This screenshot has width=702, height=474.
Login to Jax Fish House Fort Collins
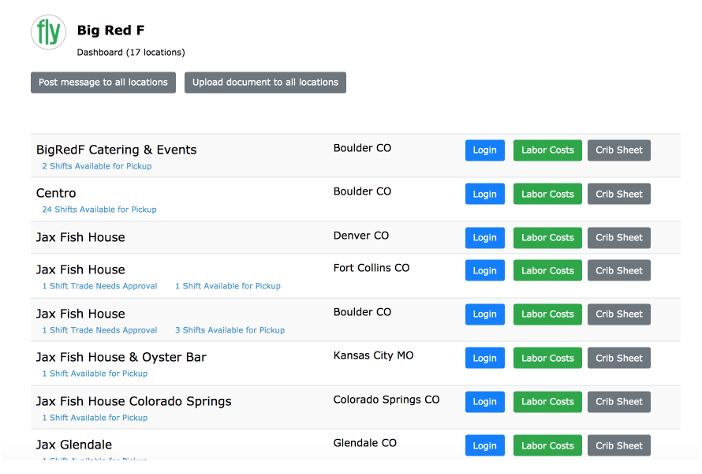[x=485, y=270]
